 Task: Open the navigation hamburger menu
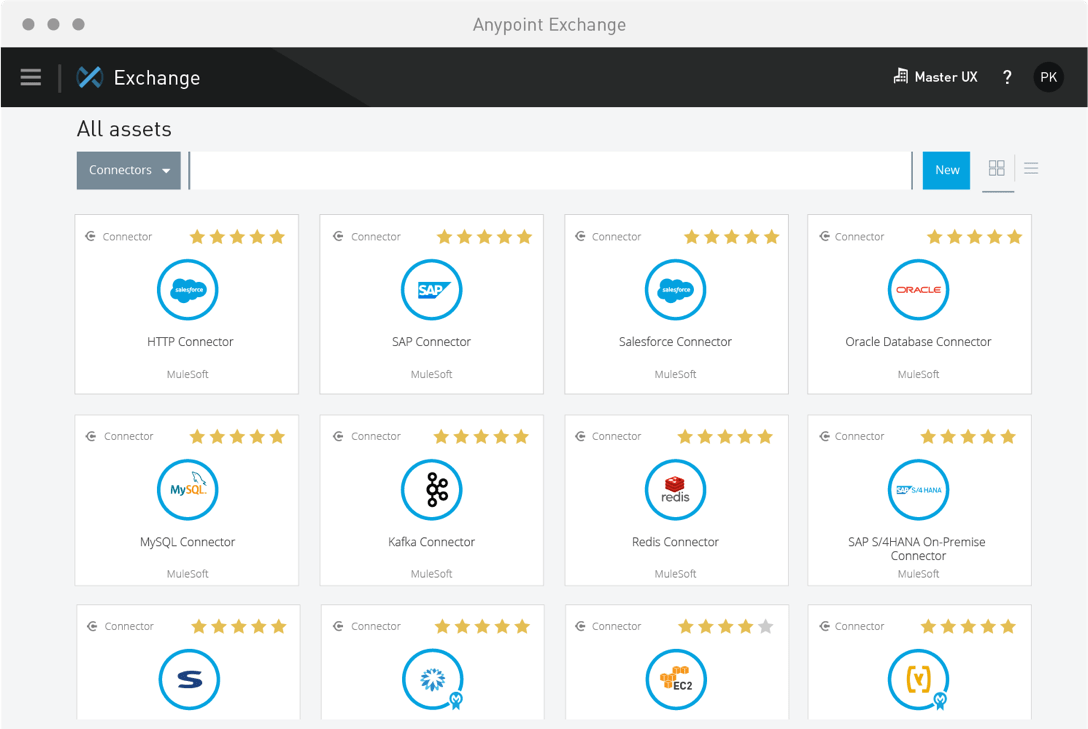[x=30, y=77]
